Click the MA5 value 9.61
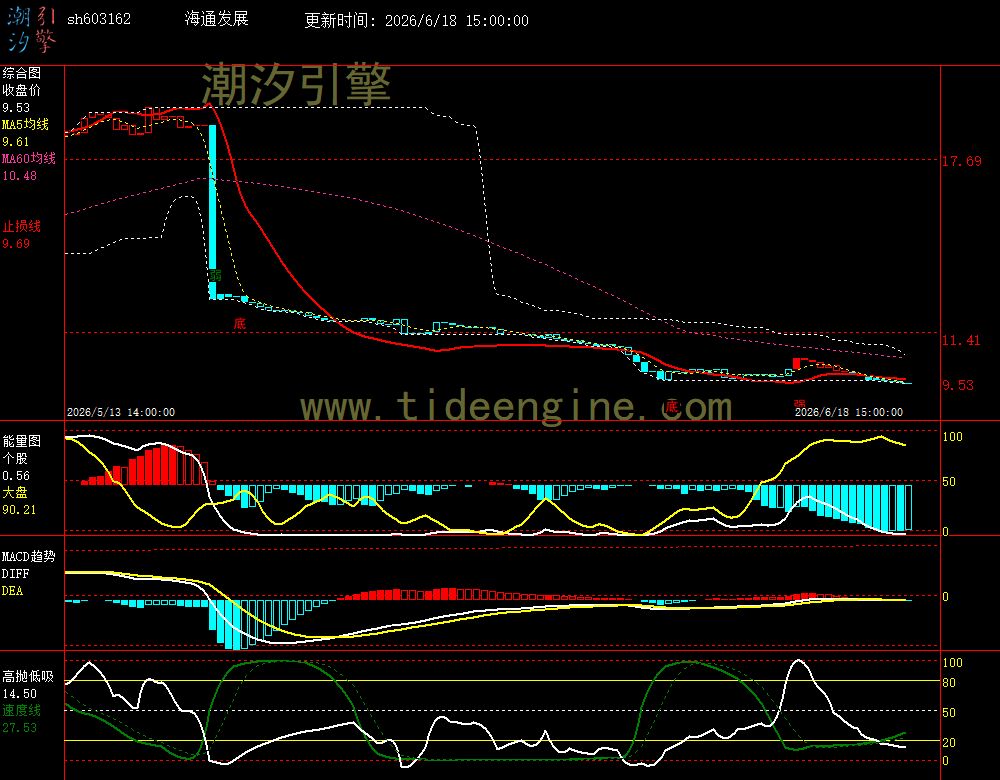 point(16,142)
